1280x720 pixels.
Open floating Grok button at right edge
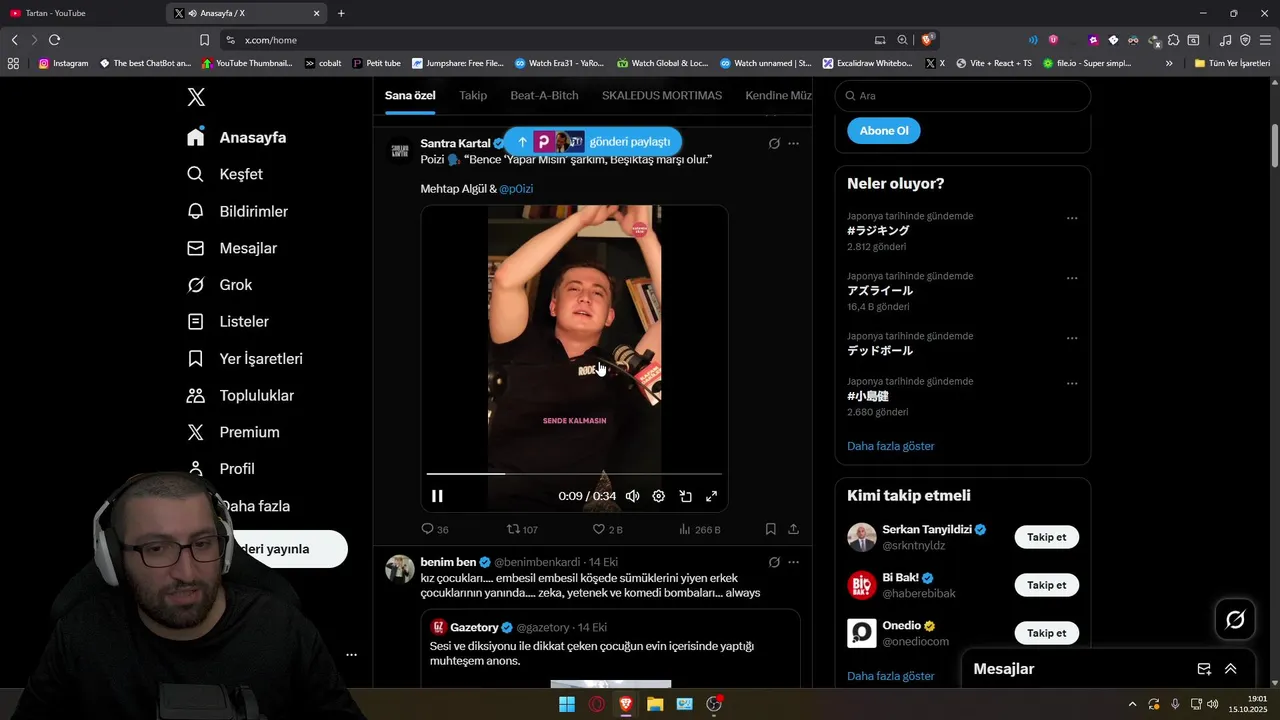(1235, 620)
